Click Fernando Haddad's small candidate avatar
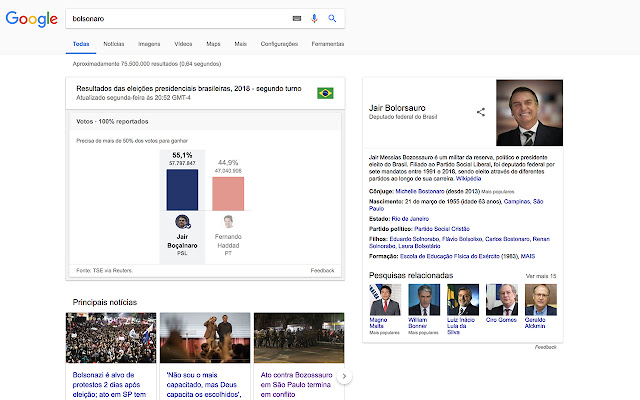This screenshot has height=400, width=640. 228,222
